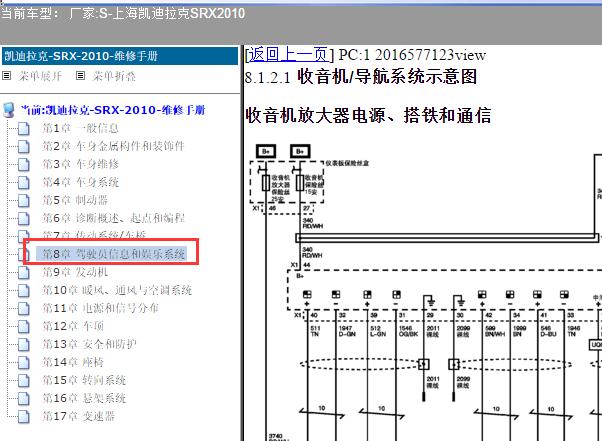
Task: Click the page icon beside 第17章
Action: pyautogui.click(x=23, y=416)
